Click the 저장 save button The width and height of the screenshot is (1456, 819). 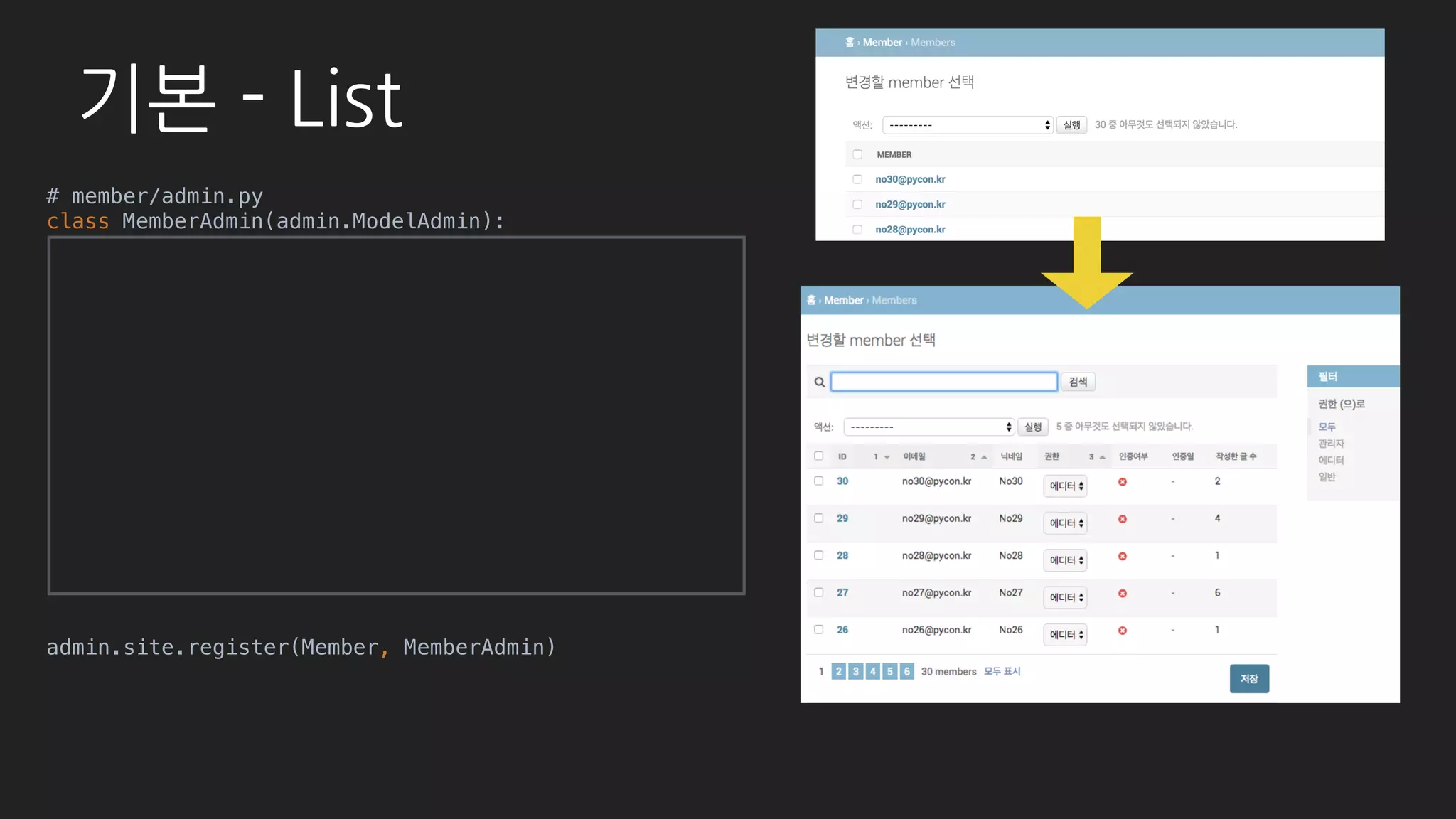pos(1249,678)
